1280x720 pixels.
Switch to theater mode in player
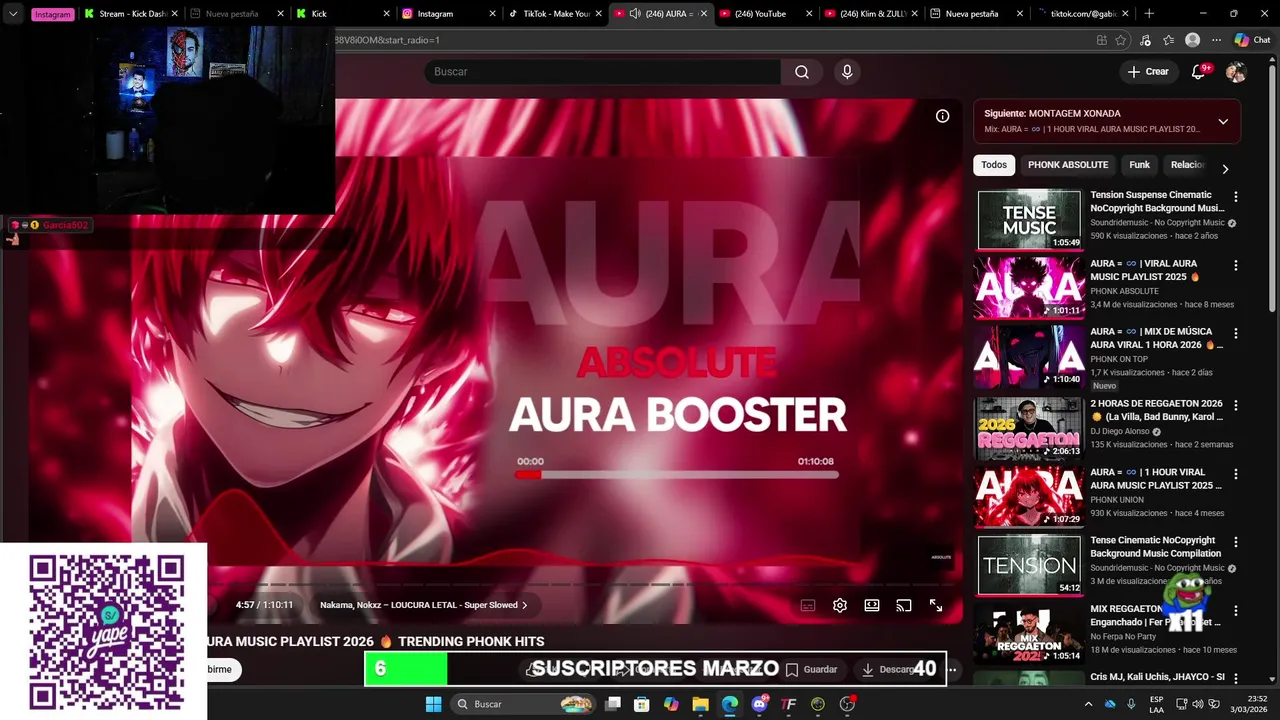tap(872, 605)
